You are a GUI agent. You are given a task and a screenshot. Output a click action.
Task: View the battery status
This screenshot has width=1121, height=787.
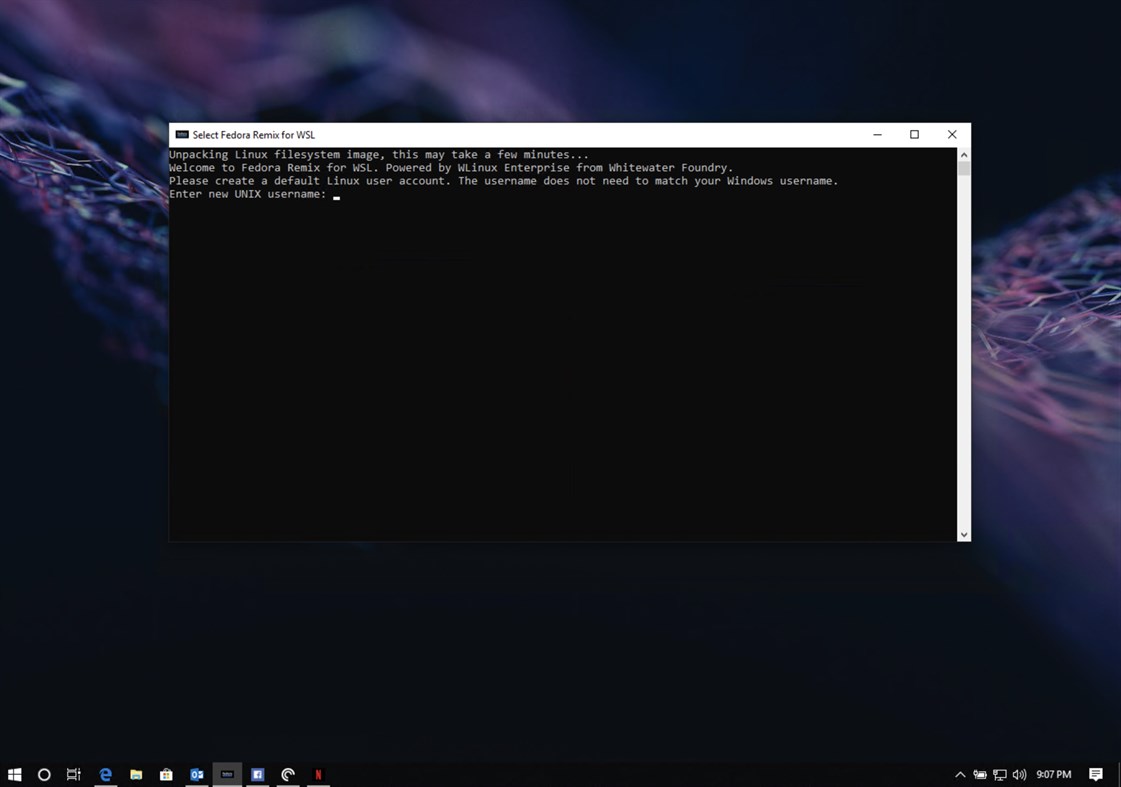point(980,774)
